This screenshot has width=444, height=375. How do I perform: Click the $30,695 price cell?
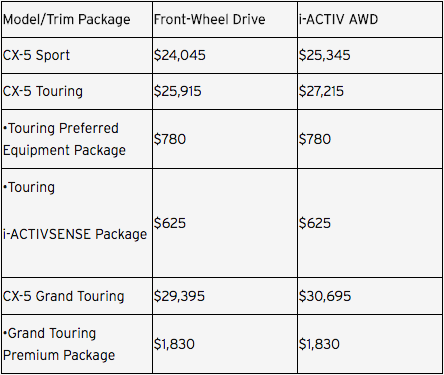(370, 296)
